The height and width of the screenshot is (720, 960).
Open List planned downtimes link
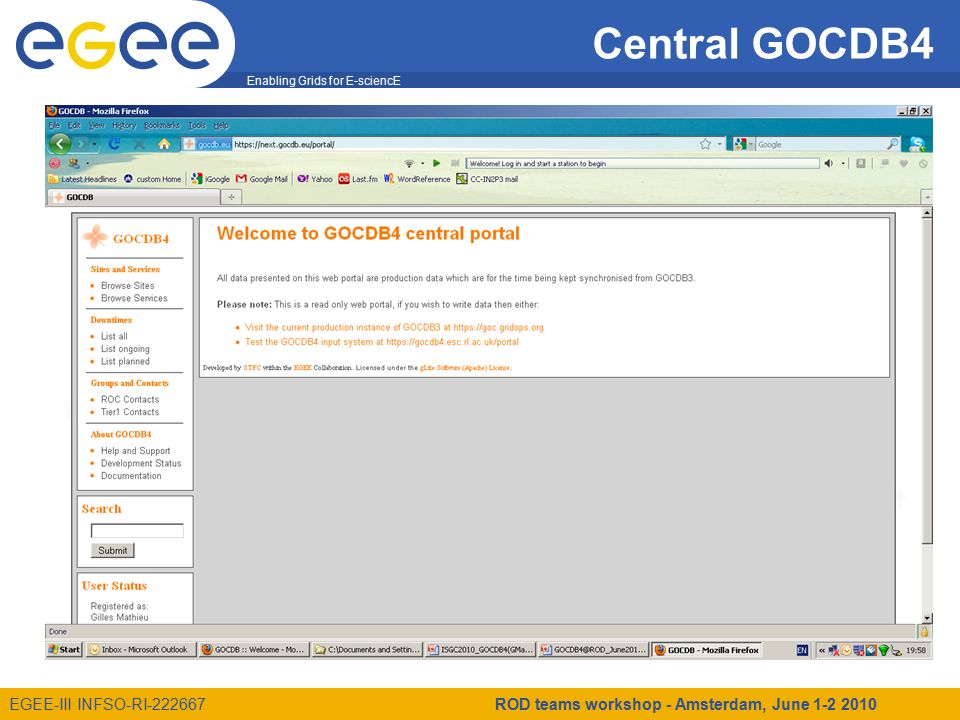coord(125,361)
